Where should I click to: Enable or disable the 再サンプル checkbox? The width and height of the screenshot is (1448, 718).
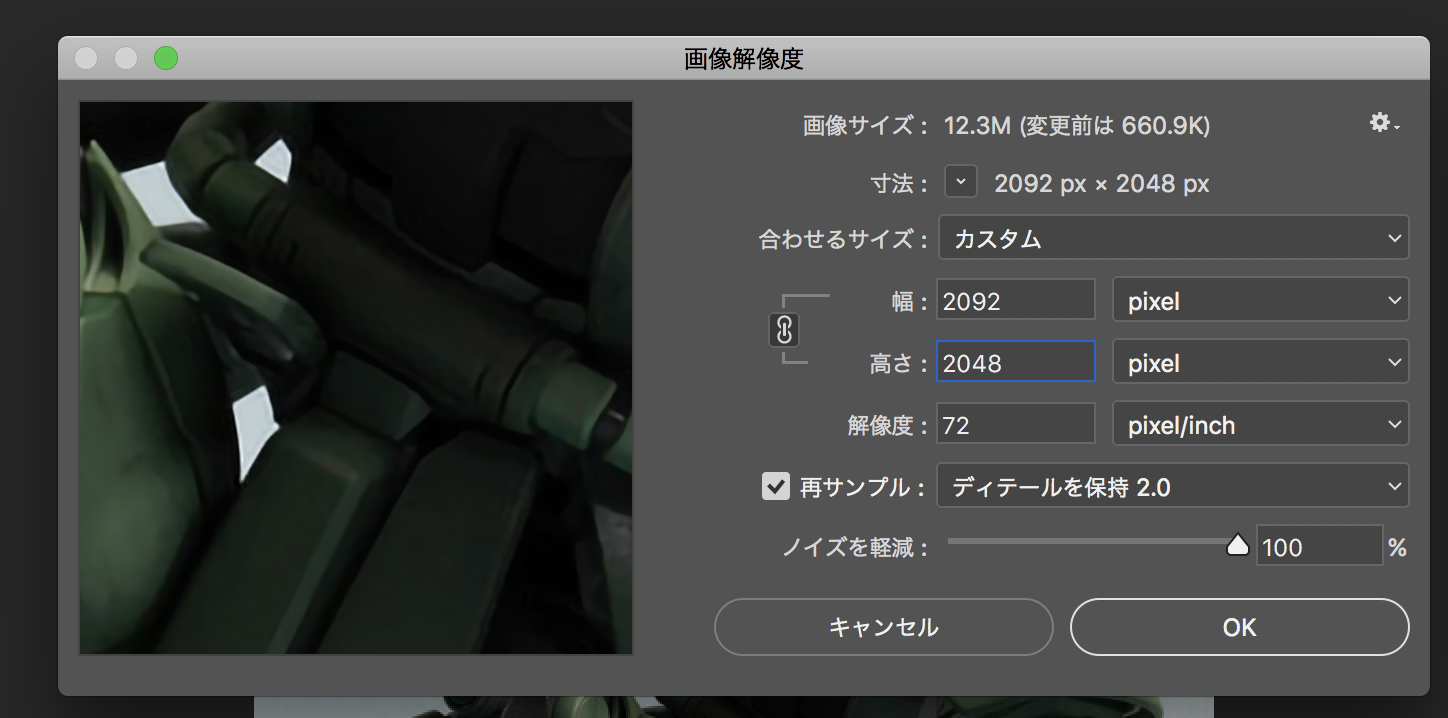click(775, 487)
